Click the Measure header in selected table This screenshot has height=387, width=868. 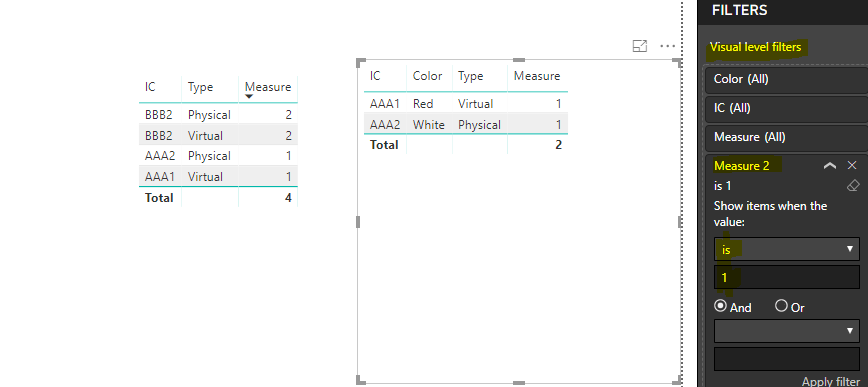(537, 76)
